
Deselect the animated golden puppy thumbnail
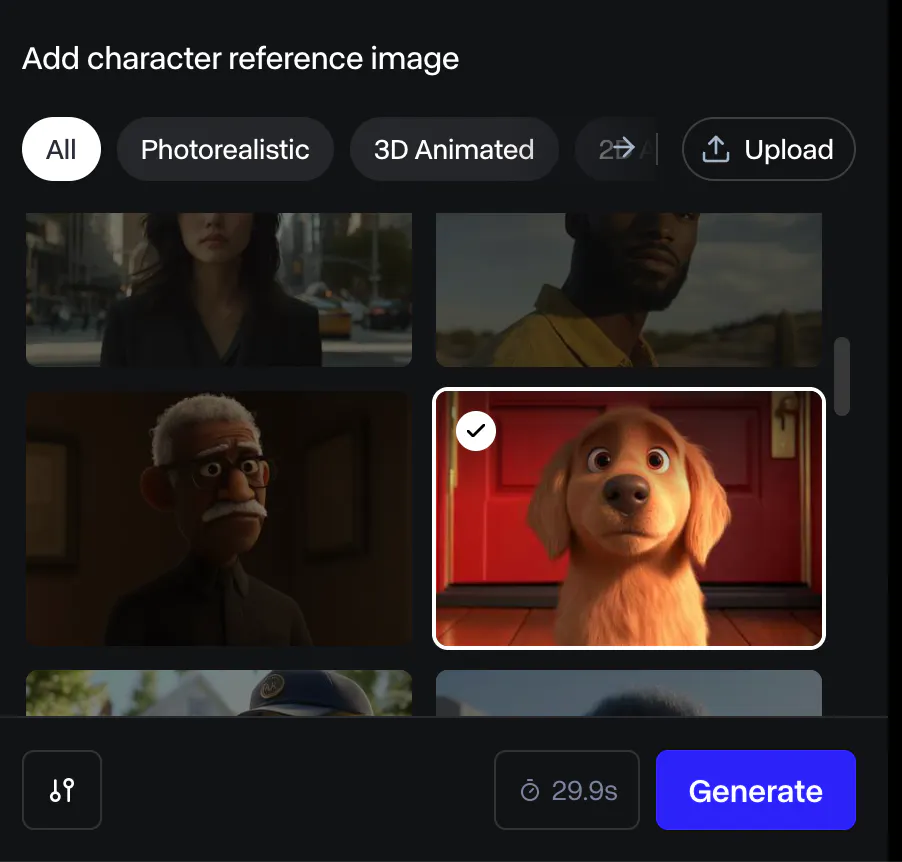click(629, 518)
